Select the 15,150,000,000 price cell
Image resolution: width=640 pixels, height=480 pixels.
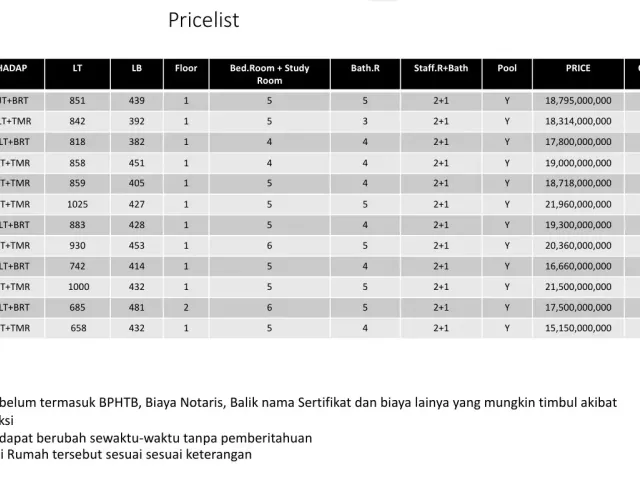pyautogui.click(x=578, y=328)
